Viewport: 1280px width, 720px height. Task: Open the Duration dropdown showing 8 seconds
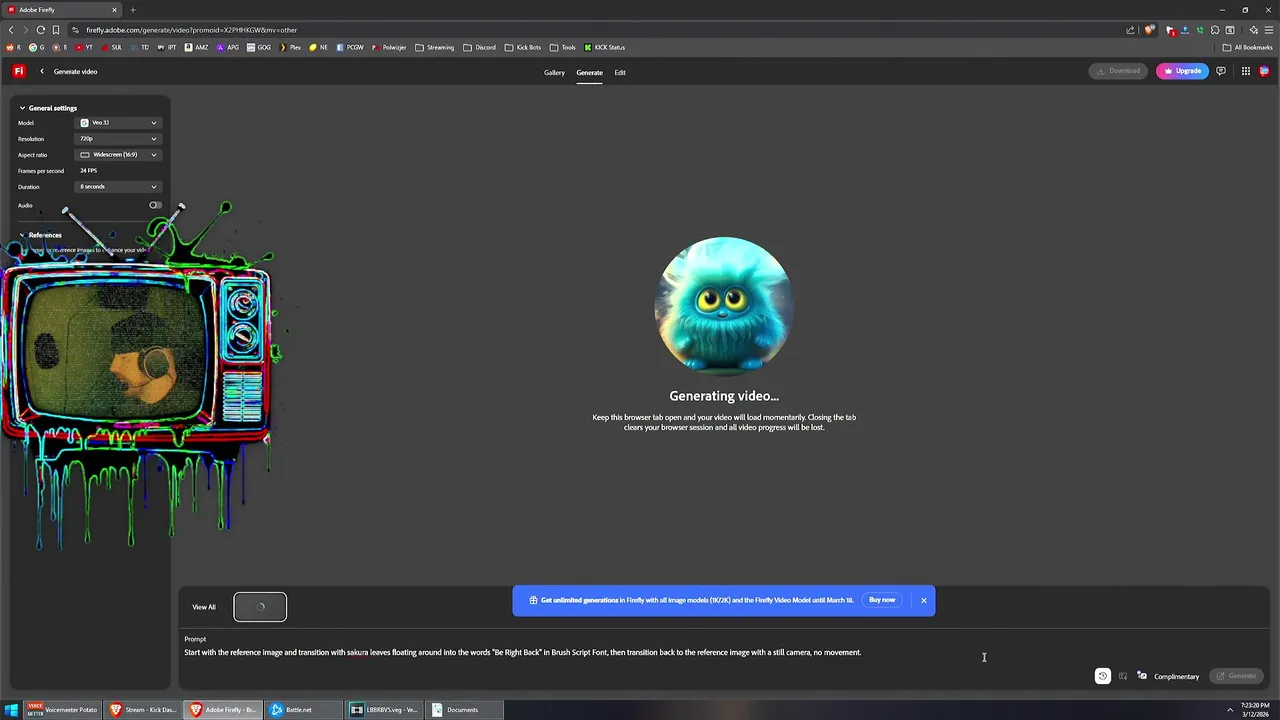(x=118, y=187)
